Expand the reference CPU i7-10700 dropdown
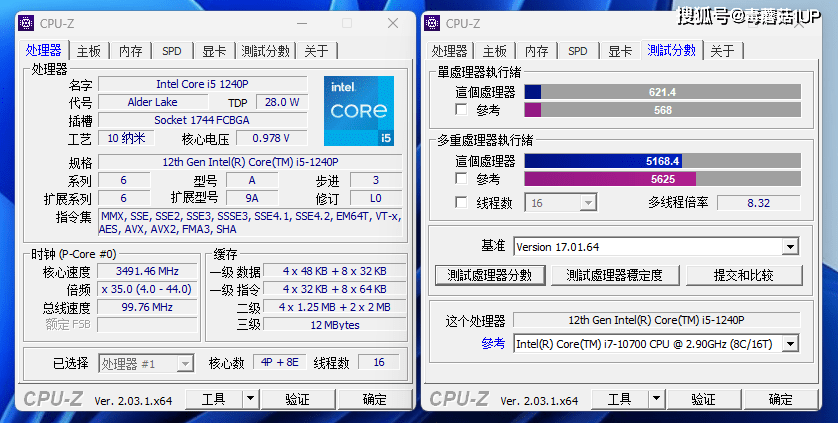838x423 pixels. 790,344
